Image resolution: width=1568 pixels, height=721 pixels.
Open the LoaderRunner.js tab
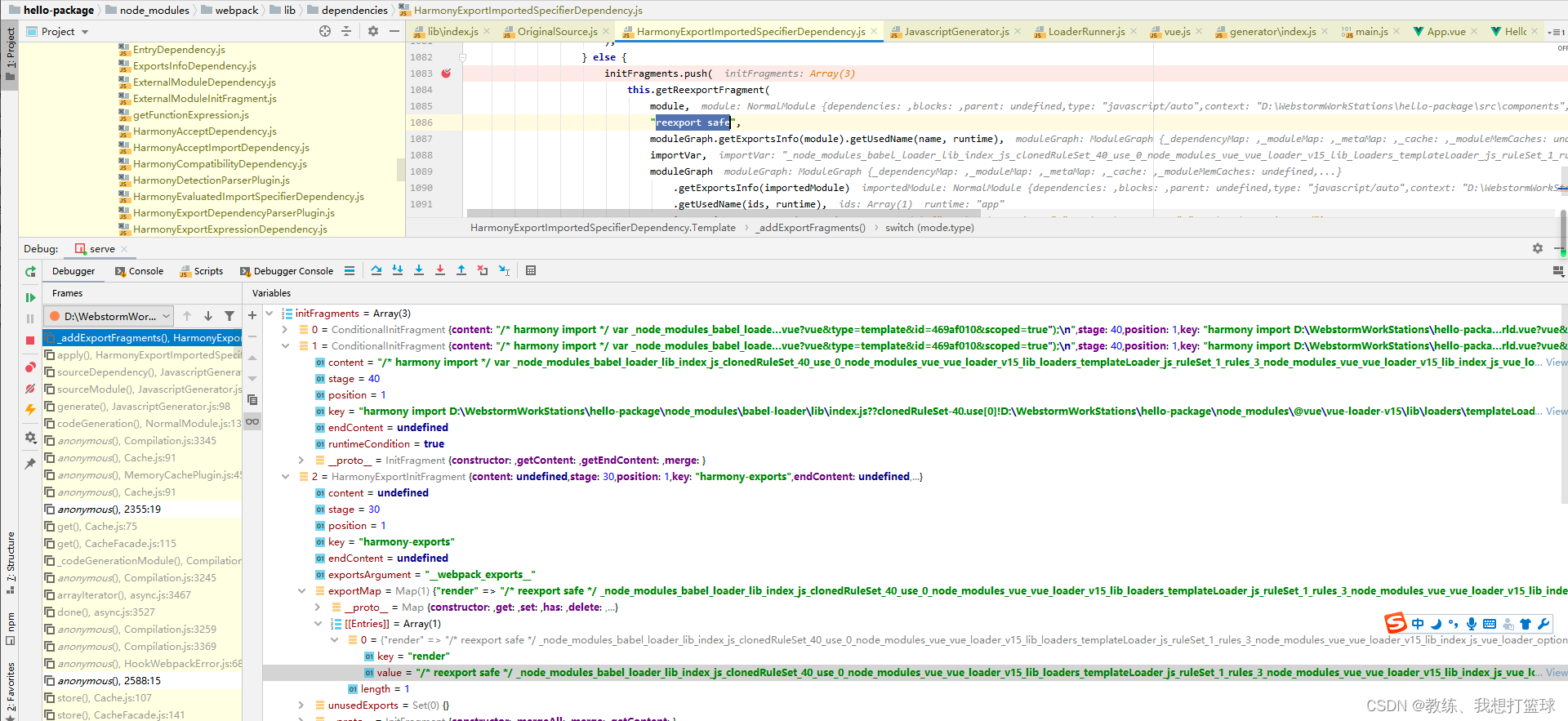click(1086, 32)
